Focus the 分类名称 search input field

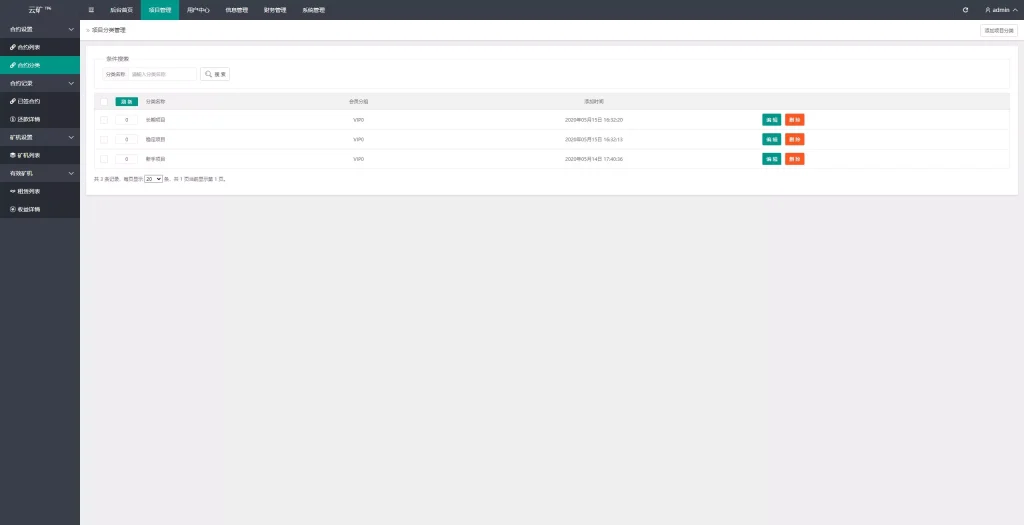click(162, 74)
